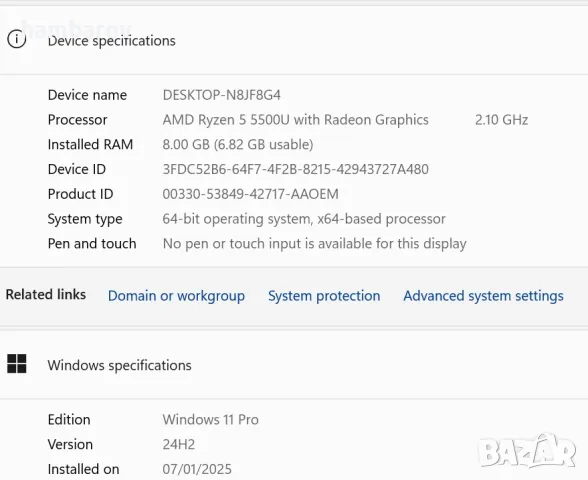Viewport: 588px width, 480px height.
Task: Select processor text AMD Ryzen 5 5500U
Action: point(226,120)
